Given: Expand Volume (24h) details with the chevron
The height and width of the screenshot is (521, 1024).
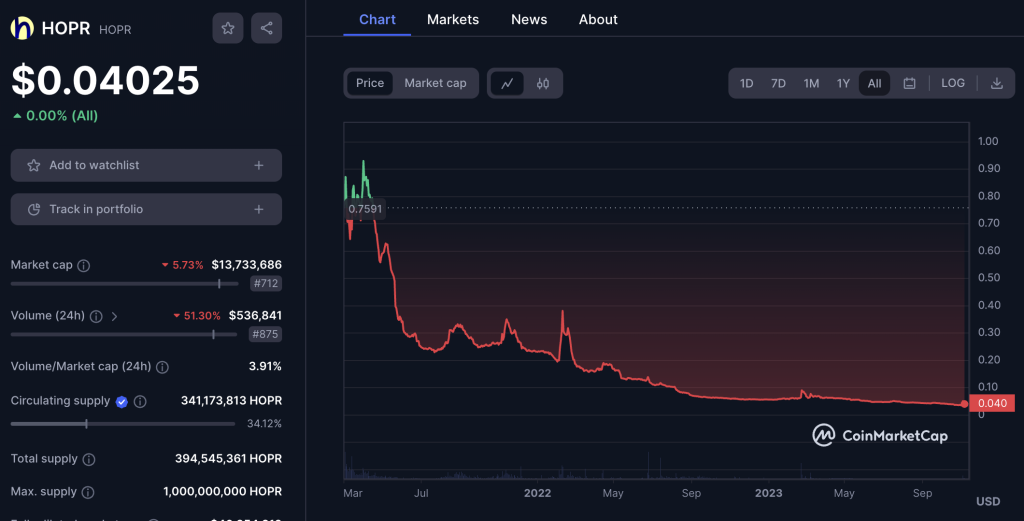Looking at the screenshot, I should point(114,317).
